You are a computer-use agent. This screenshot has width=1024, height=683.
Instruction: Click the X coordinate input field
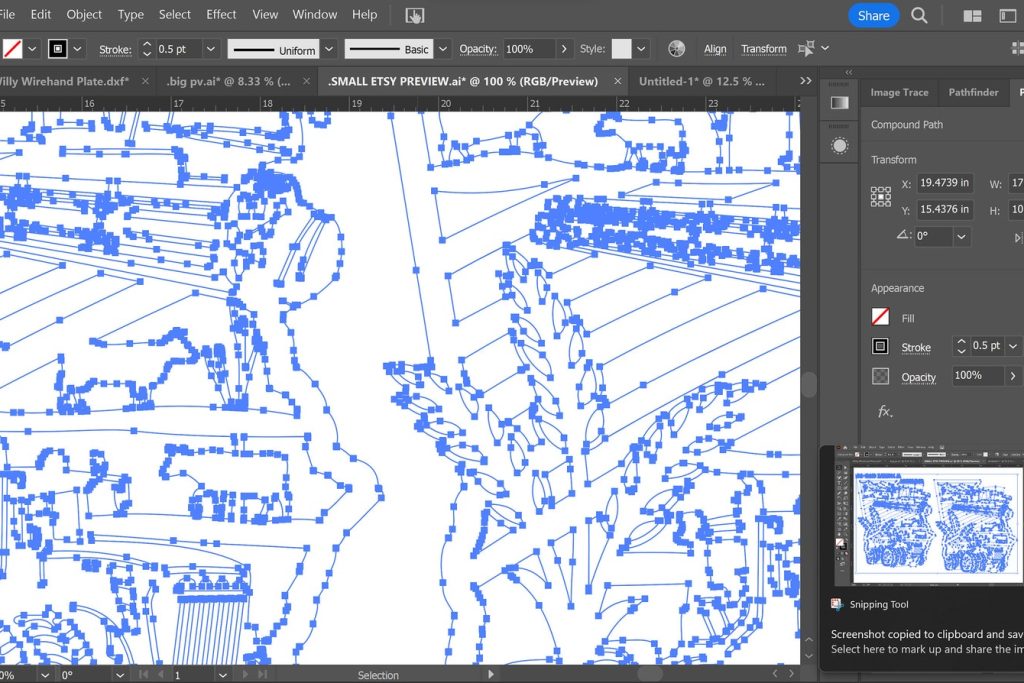tap(943, 183)
